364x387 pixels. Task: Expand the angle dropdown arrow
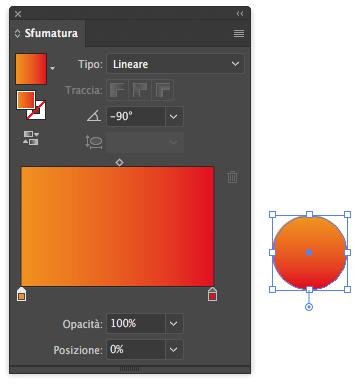[x=174, y=117]
